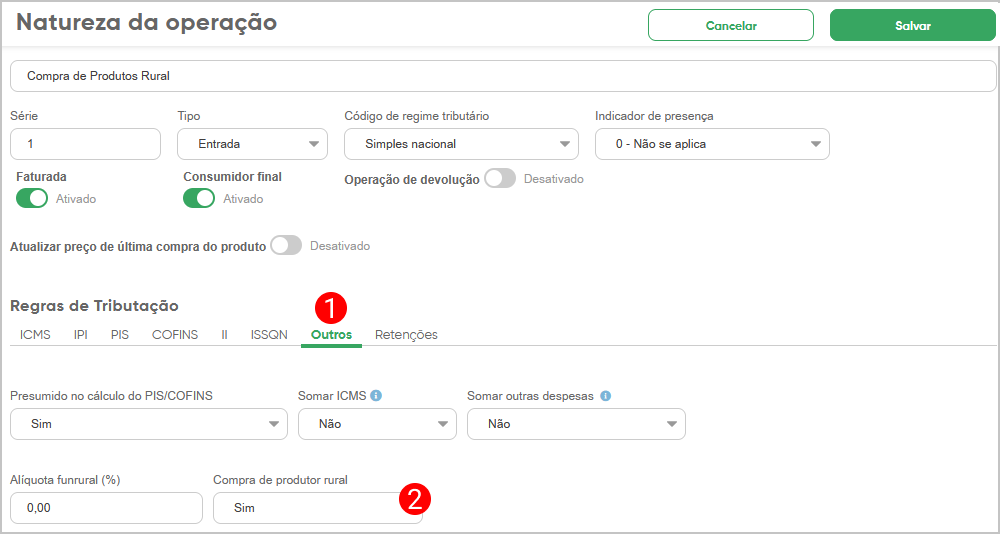Open the Somar outras despesas dropdown
This screenshot has width=1000, height=534.
(x=577, y=424)
